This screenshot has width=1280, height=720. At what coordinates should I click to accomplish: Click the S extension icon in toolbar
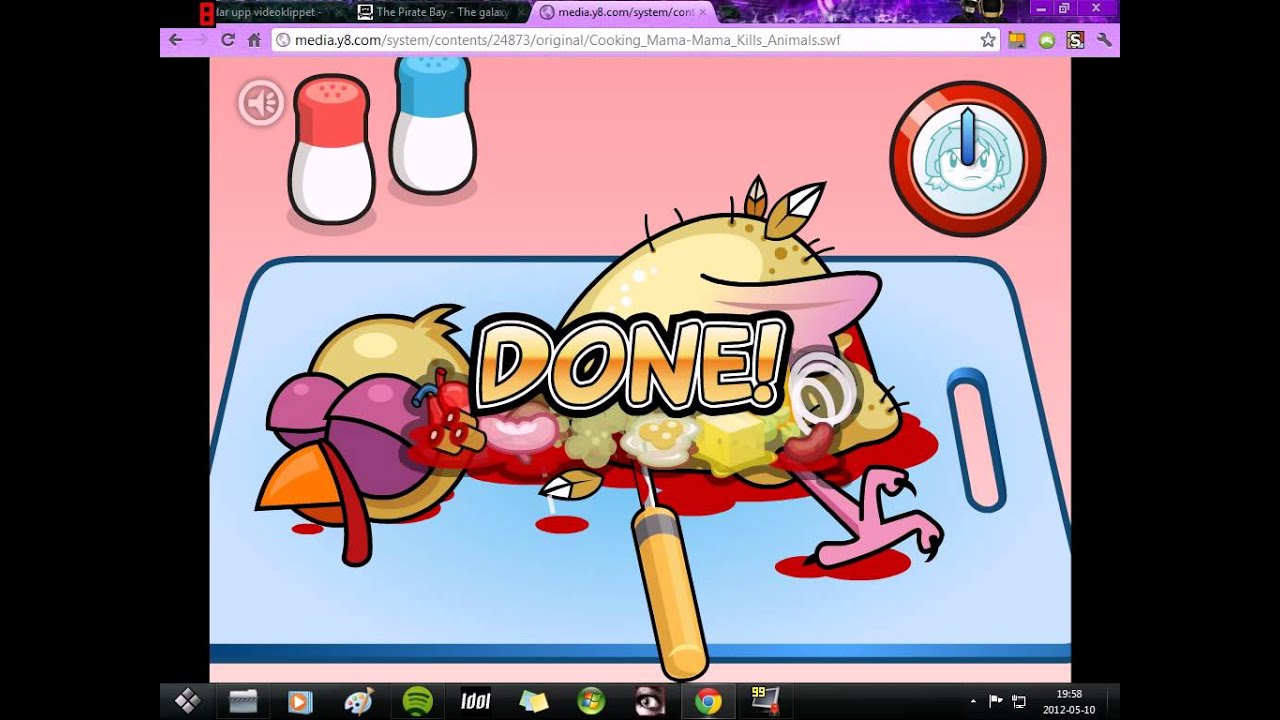1075,40
